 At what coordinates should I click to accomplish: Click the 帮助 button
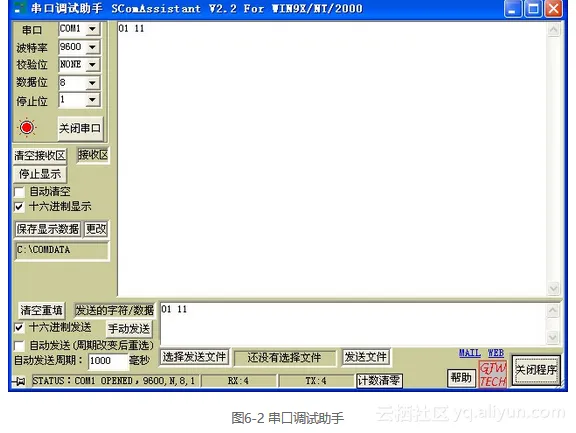[x=461, y=378]
